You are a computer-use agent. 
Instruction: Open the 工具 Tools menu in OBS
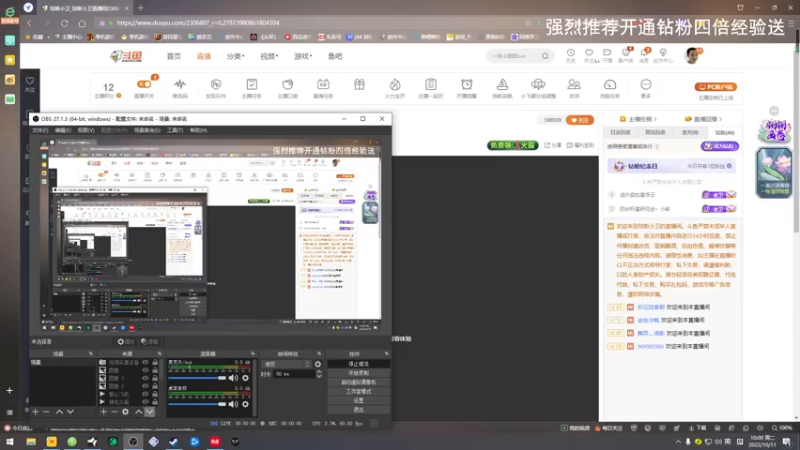click(174, 130)
